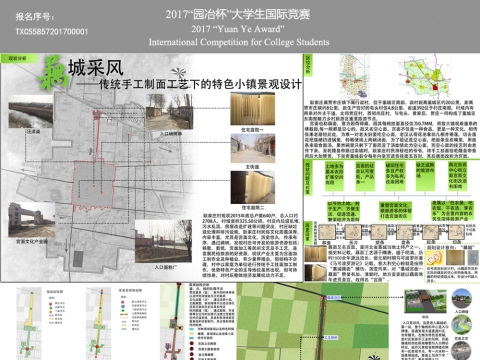This screenshot has height=360, width=480.
Task: Click the 报名序号 label in the header
Action: (35, 16)
